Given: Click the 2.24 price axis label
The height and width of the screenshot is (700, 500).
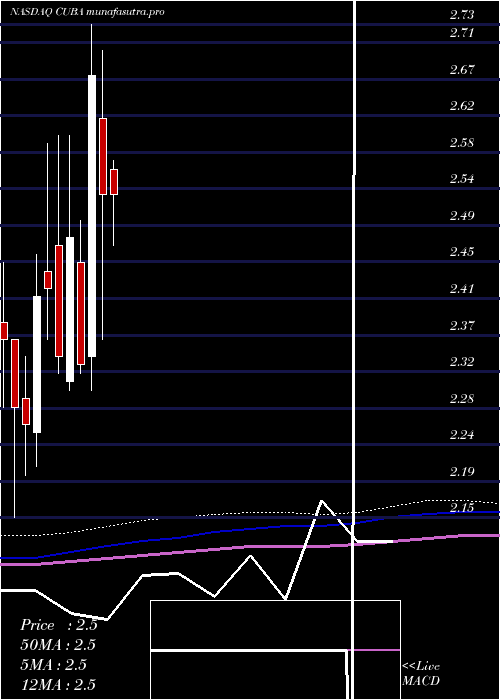Looking at the screenshot, I should click(462, 434).
